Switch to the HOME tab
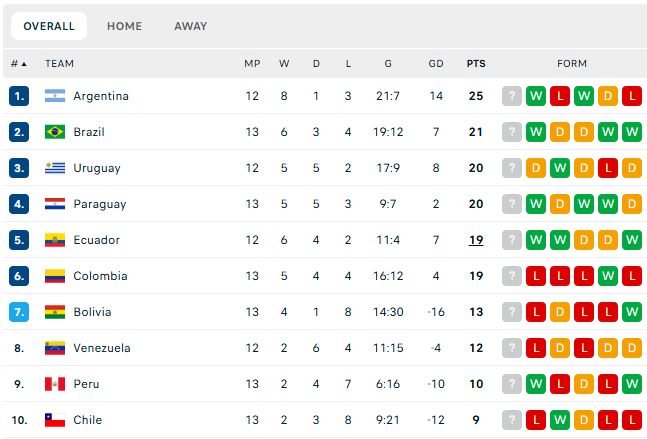 click(124, 26)
